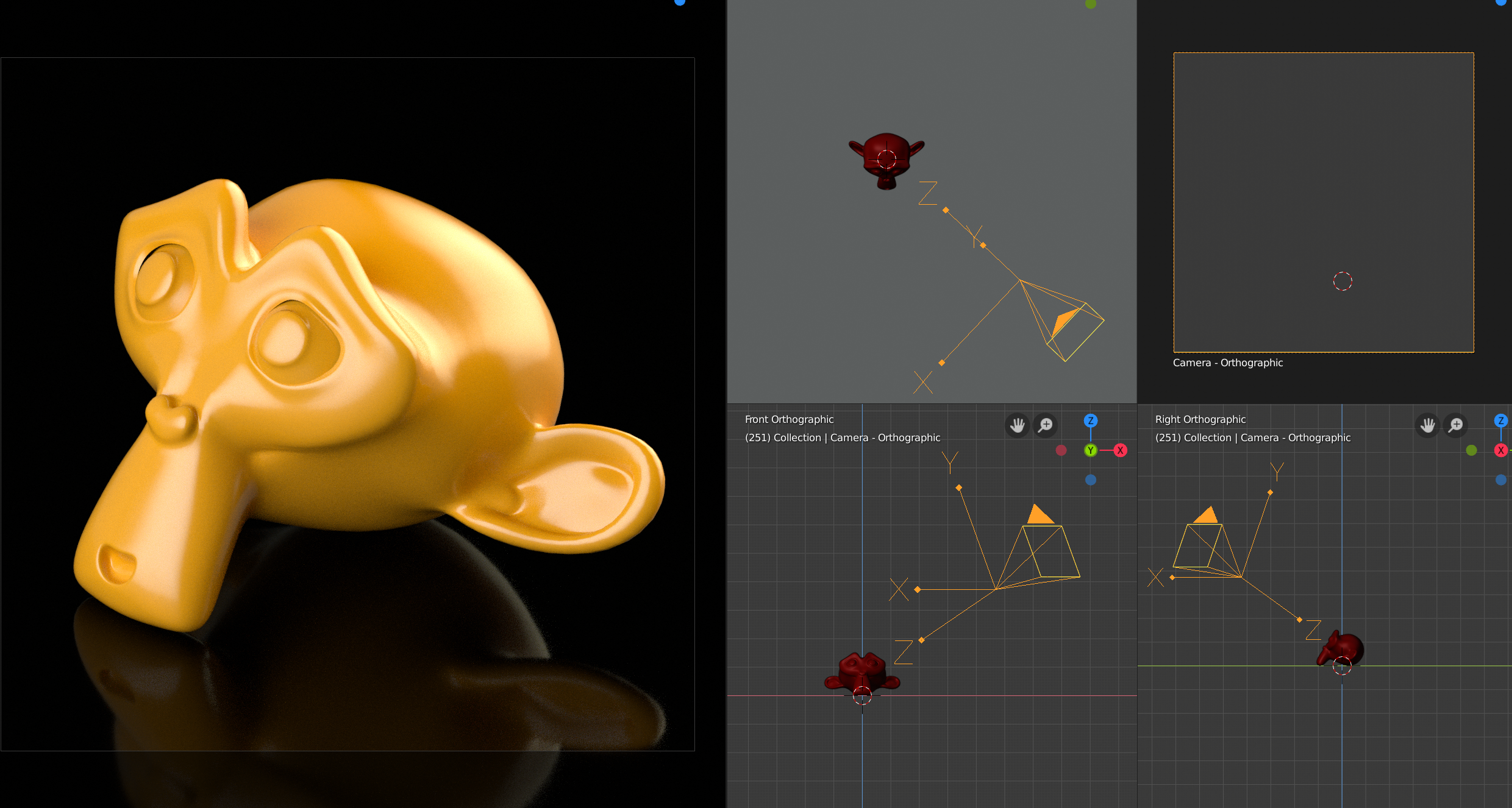This screenshot has width=1512, height=808.
Task: Click zoom magnifier icon in Front Orthographic viewport
Action: click(x=1046, y=425)
